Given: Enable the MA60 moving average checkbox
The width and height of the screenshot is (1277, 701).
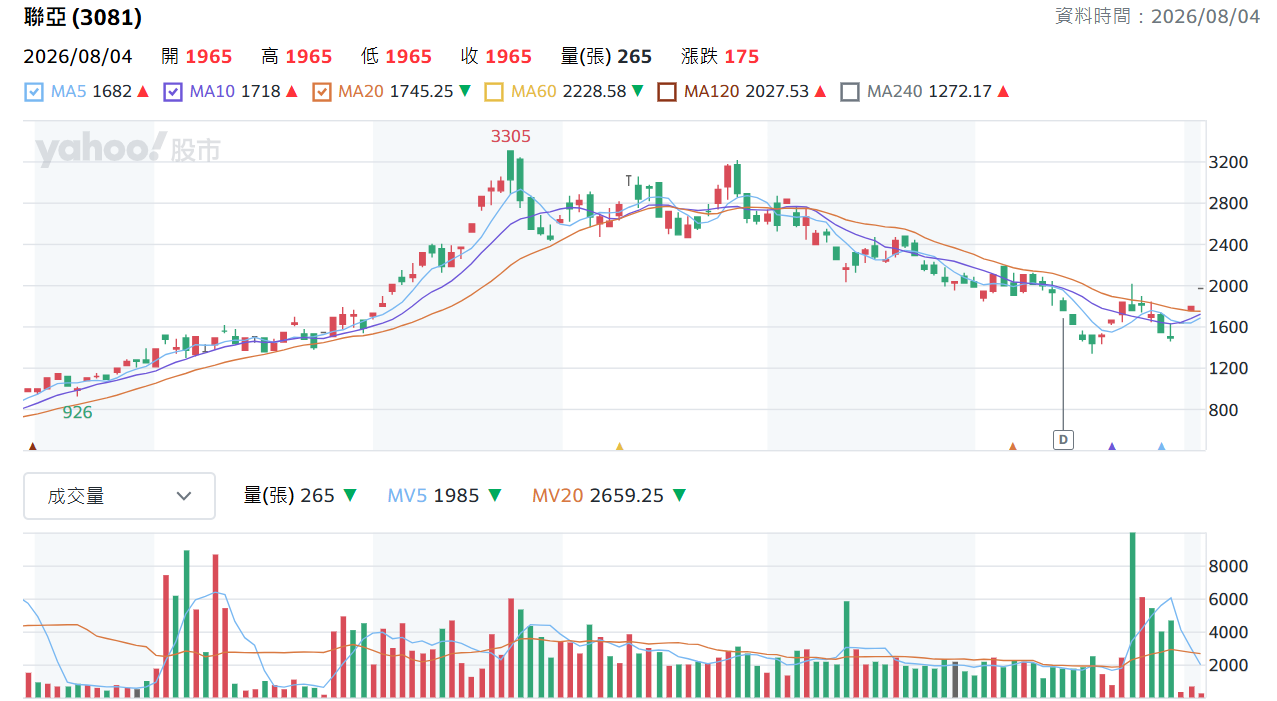Looking at the screenshot, I should (x=494, y=92).
